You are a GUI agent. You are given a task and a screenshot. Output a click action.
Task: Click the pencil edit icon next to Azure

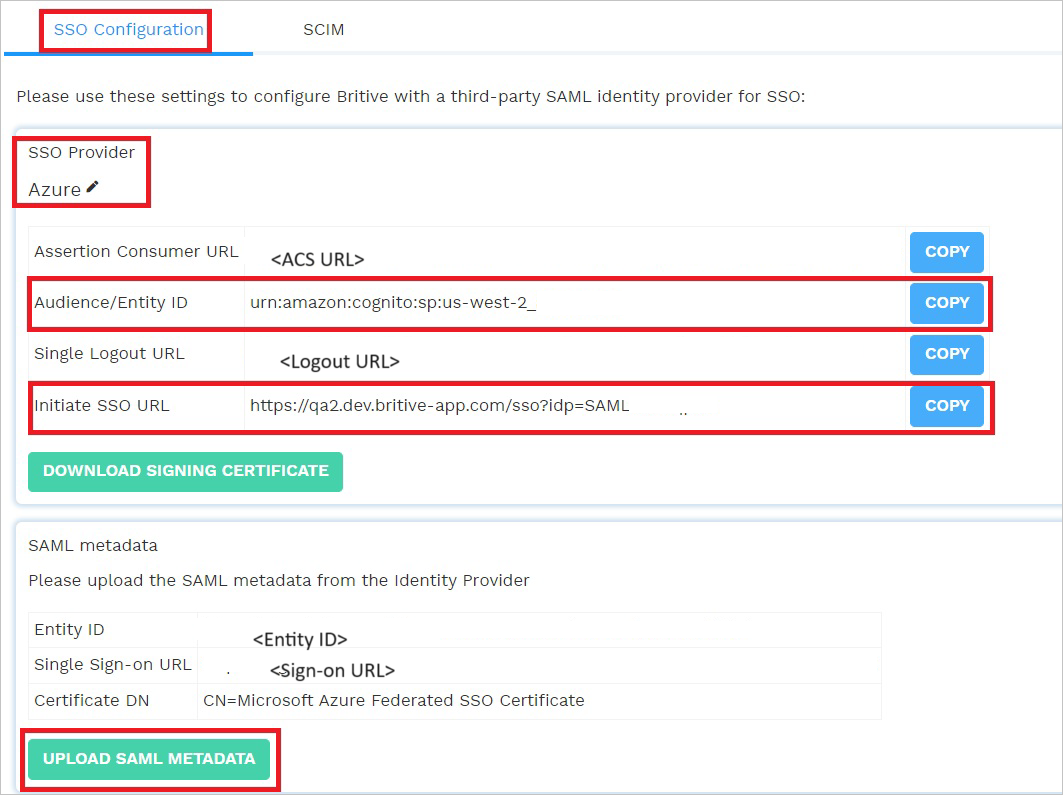click(x=93, y=186)
